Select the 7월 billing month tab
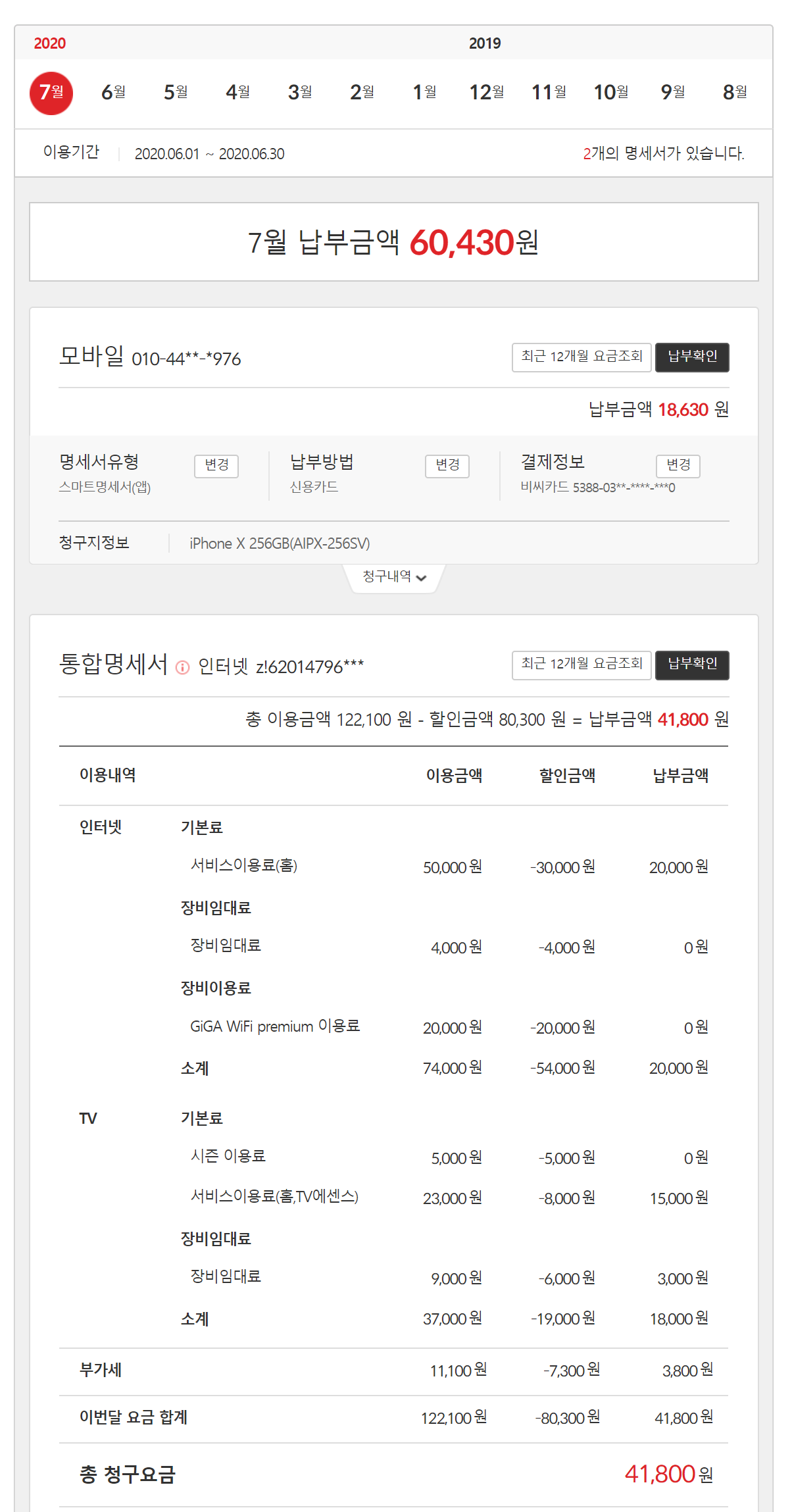The height and width of the screenshot is (1512, 792). coord(51,93)
